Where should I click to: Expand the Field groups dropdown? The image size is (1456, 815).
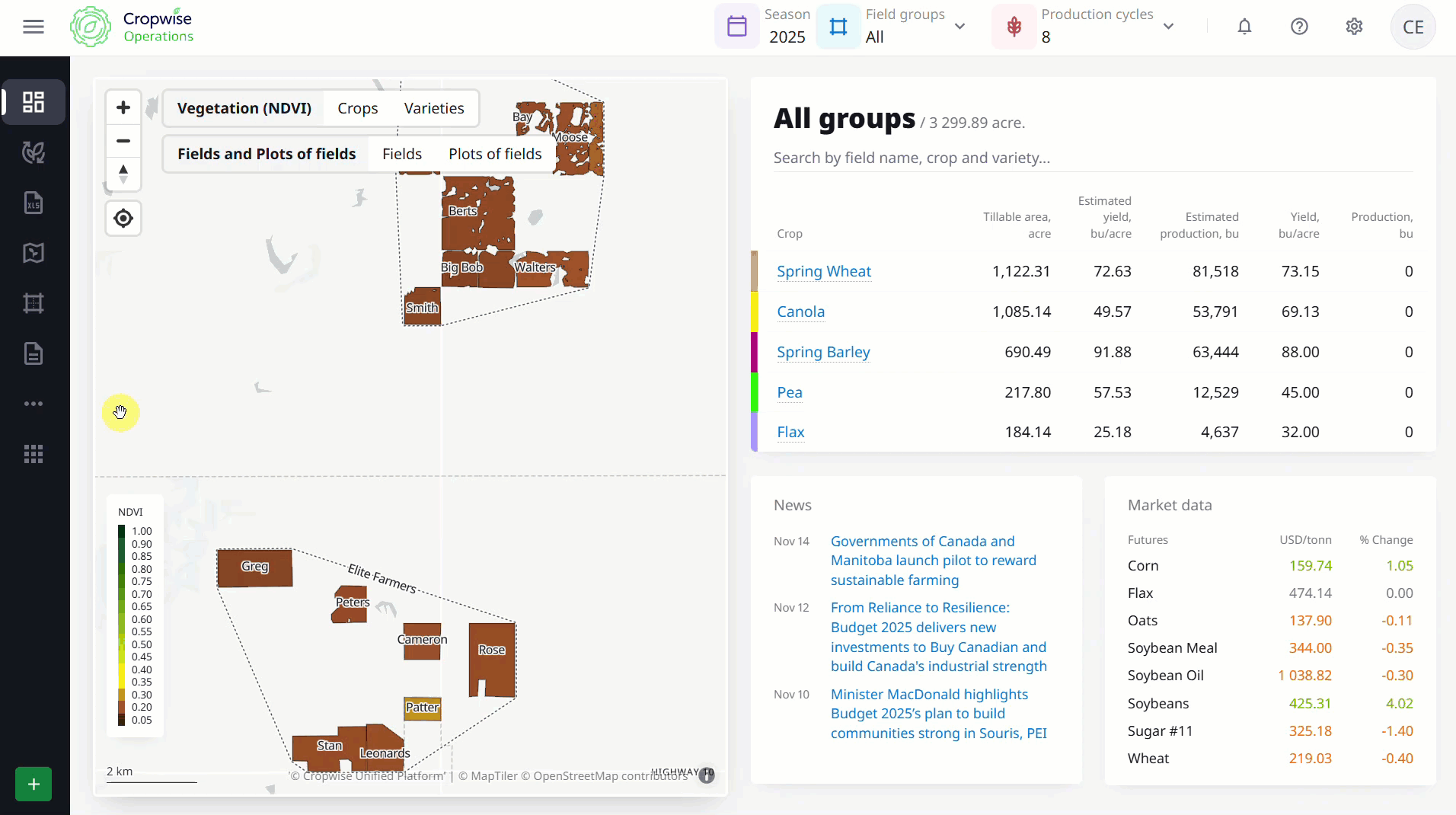click(x=959, y=27)
